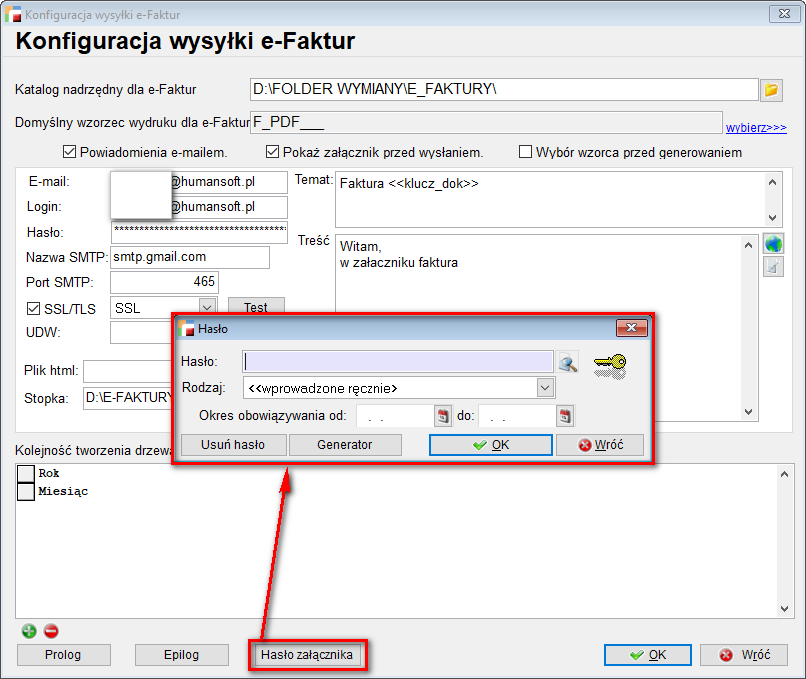The width and height of the screenshot is (806, 679).
Task: Open calendar for validity end date
Action: (565, 416)
